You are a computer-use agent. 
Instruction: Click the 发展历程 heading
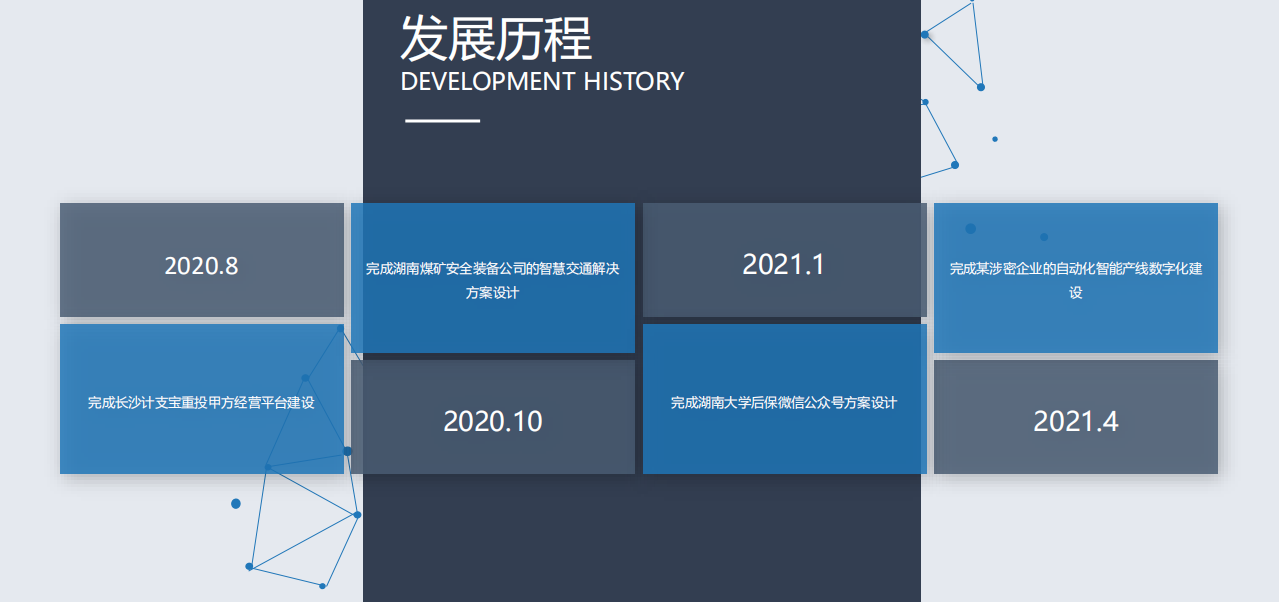(x=496, y=40)
